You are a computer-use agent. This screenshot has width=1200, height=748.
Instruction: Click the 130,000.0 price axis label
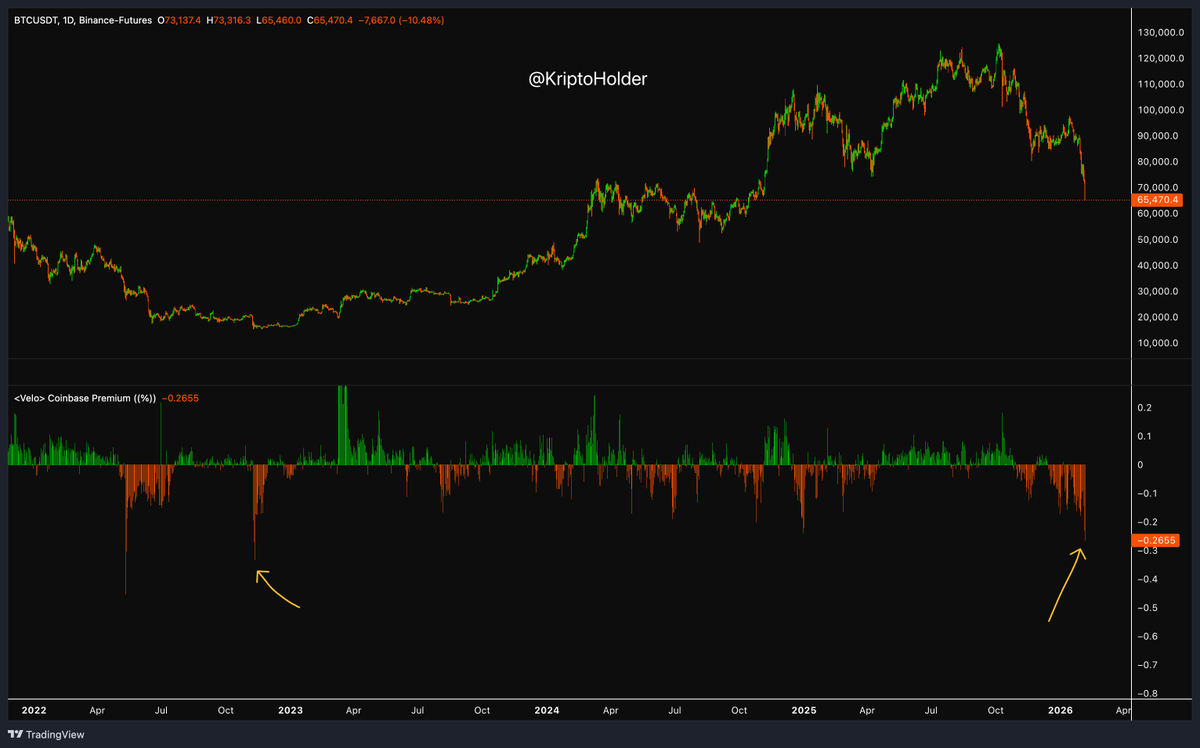click(1159, 32)
